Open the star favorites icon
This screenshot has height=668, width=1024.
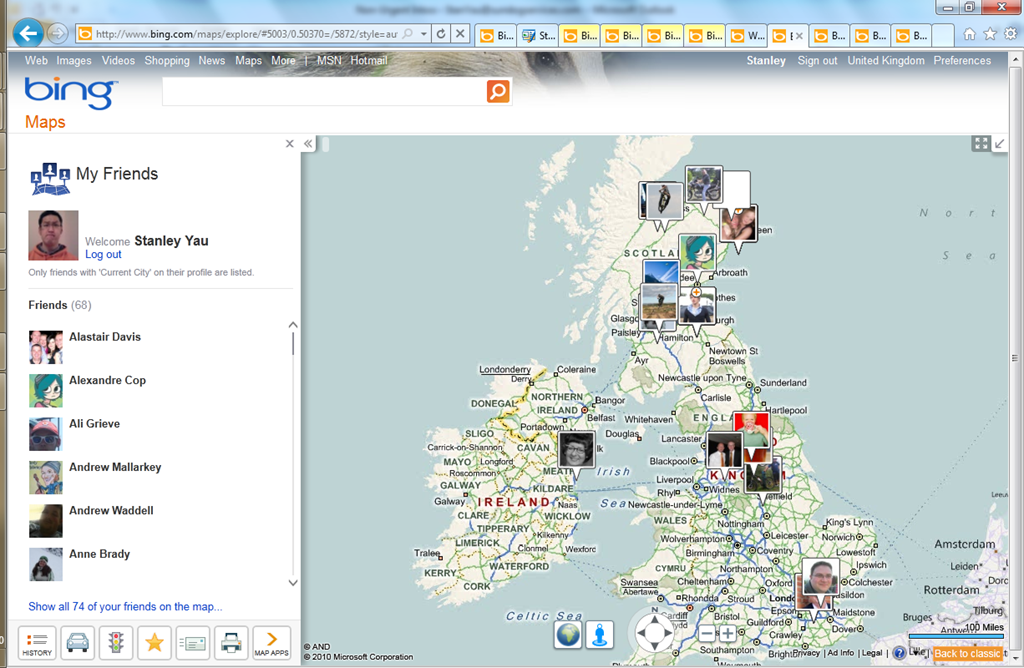pyautogui.click(x=154, y=642)
